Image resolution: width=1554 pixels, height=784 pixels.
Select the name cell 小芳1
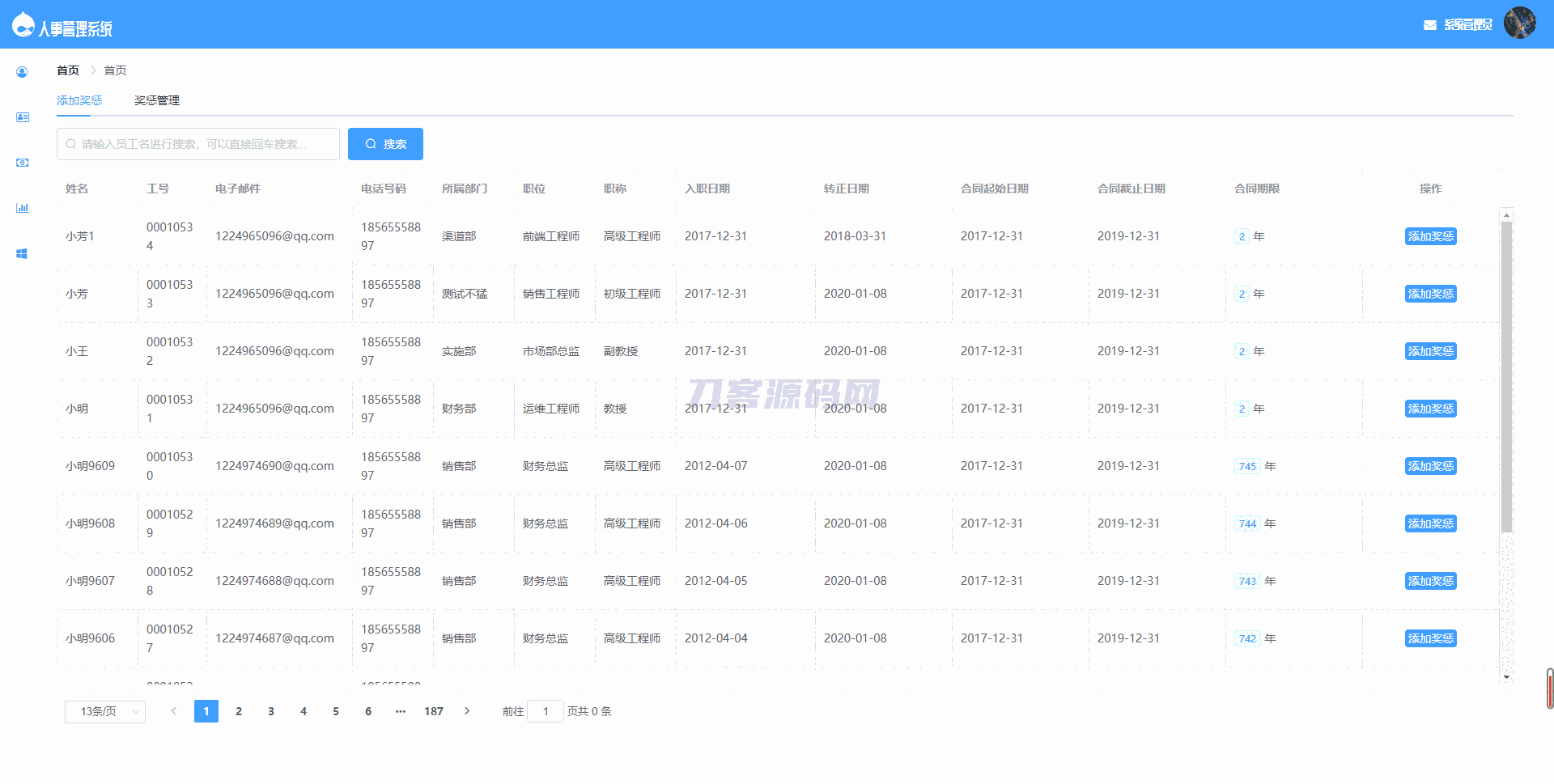tap(80, 236)
